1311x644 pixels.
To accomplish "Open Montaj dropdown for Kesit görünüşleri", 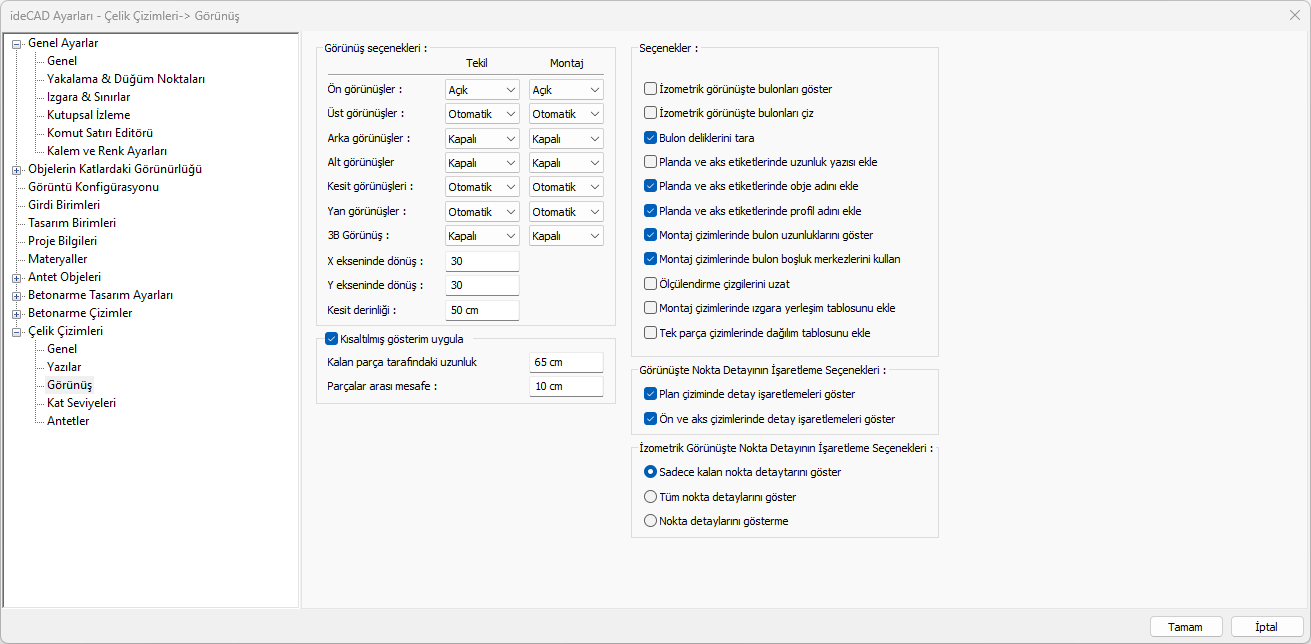I will click(566, 187).
